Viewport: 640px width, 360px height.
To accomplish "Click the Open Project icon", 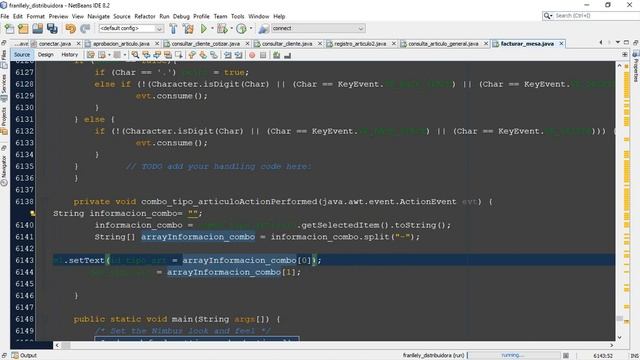I will tap(38, 29).
